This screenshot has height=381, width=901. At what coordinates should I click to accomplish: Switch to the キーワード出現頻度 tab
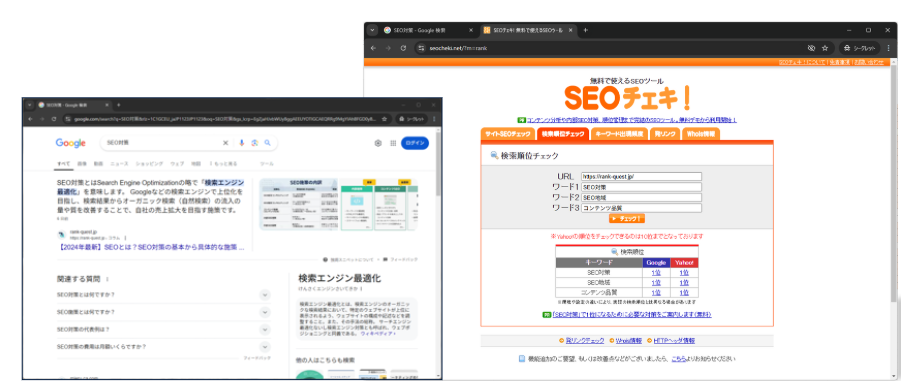(619, 133)
